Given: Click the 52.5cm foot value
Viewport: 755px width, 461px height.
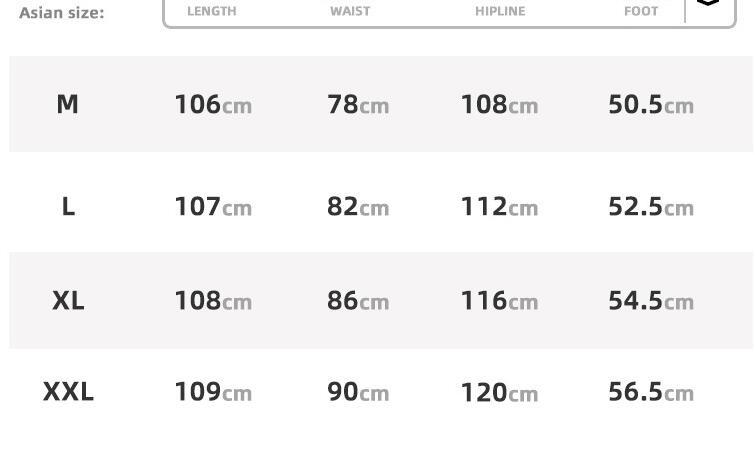Looking at the screenshot, I should [651, 206].
